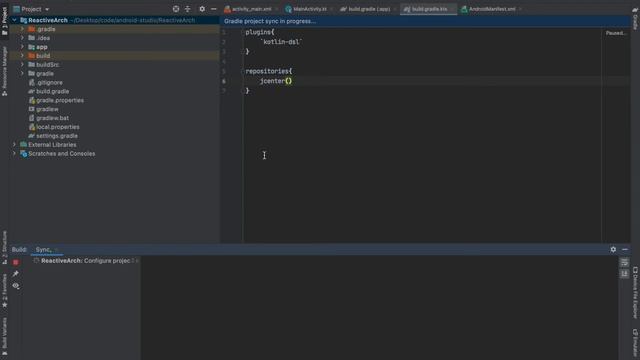The height and width of the screenshot is (360, 640).
Task: Hide the Project panel with minus icon
Action: point(213,9)
